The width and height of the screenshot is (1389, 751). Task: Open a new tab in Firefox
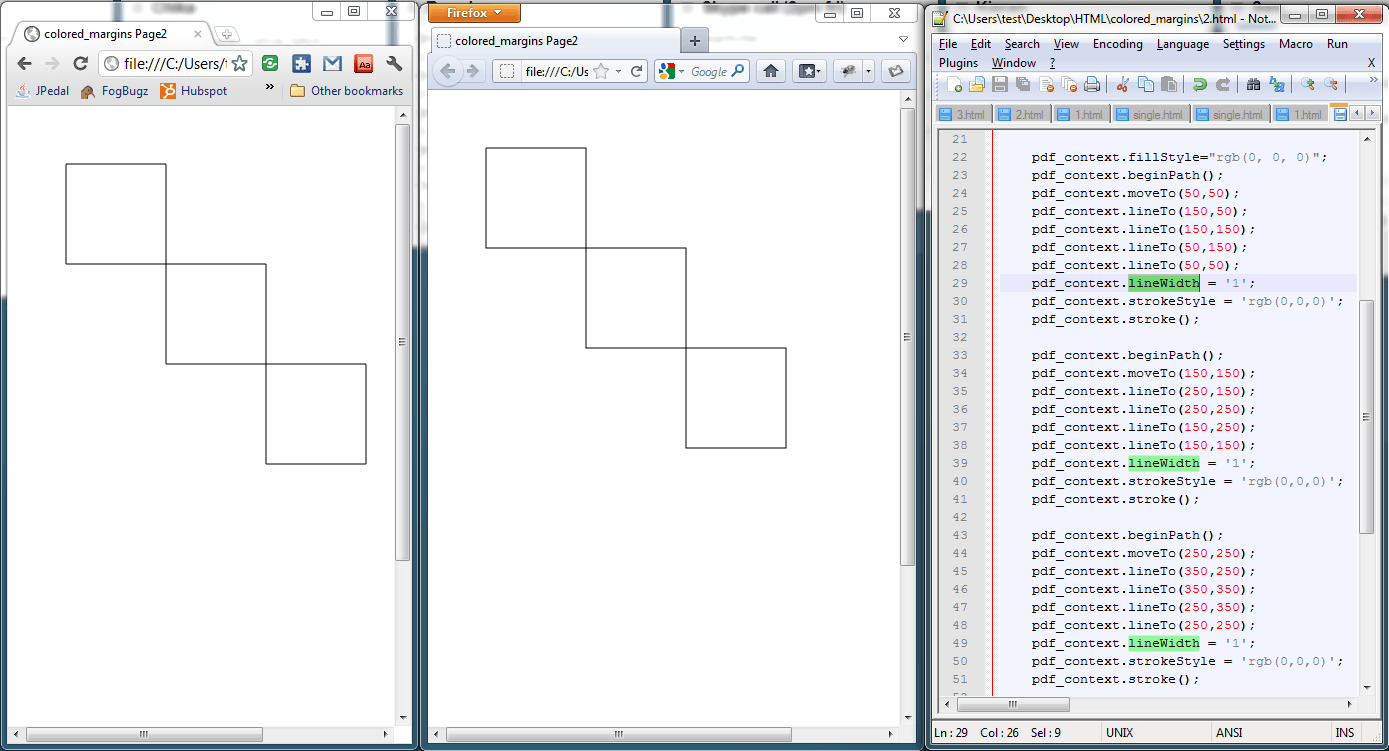click(x=694, y=40)
